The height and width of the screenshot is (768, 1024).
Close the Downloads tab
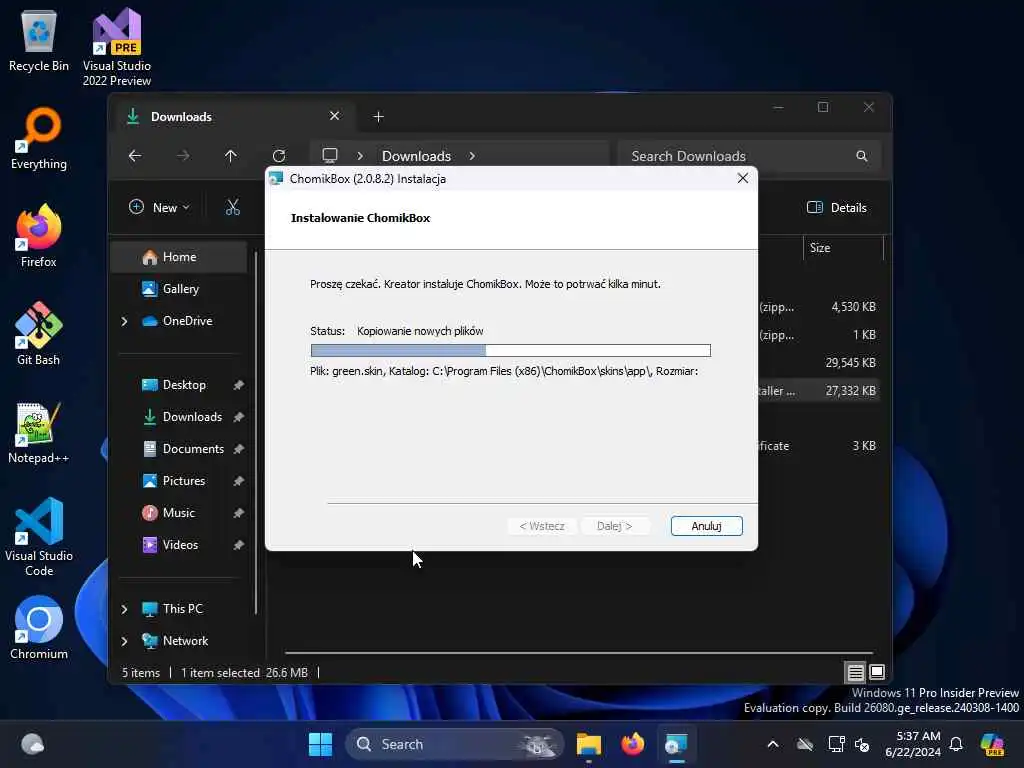coord(334,116)
